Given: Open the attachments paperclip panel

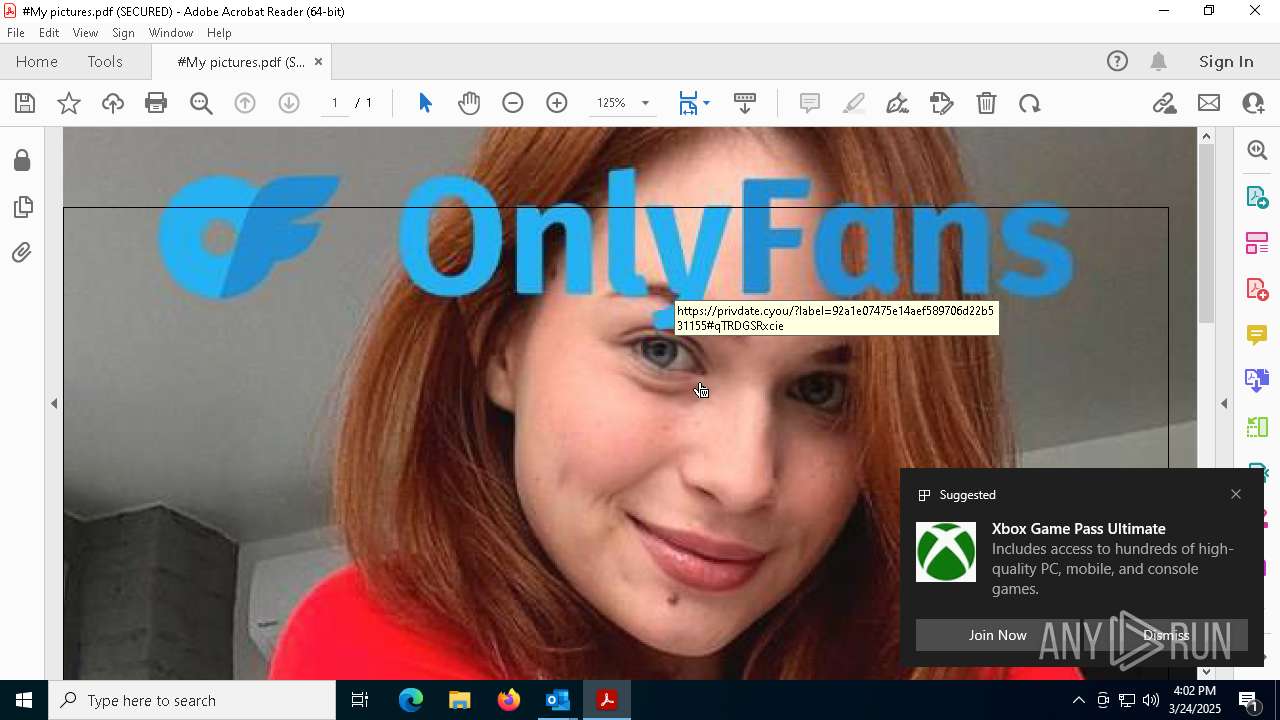Looking at the screenshot, I should point(22,253).
